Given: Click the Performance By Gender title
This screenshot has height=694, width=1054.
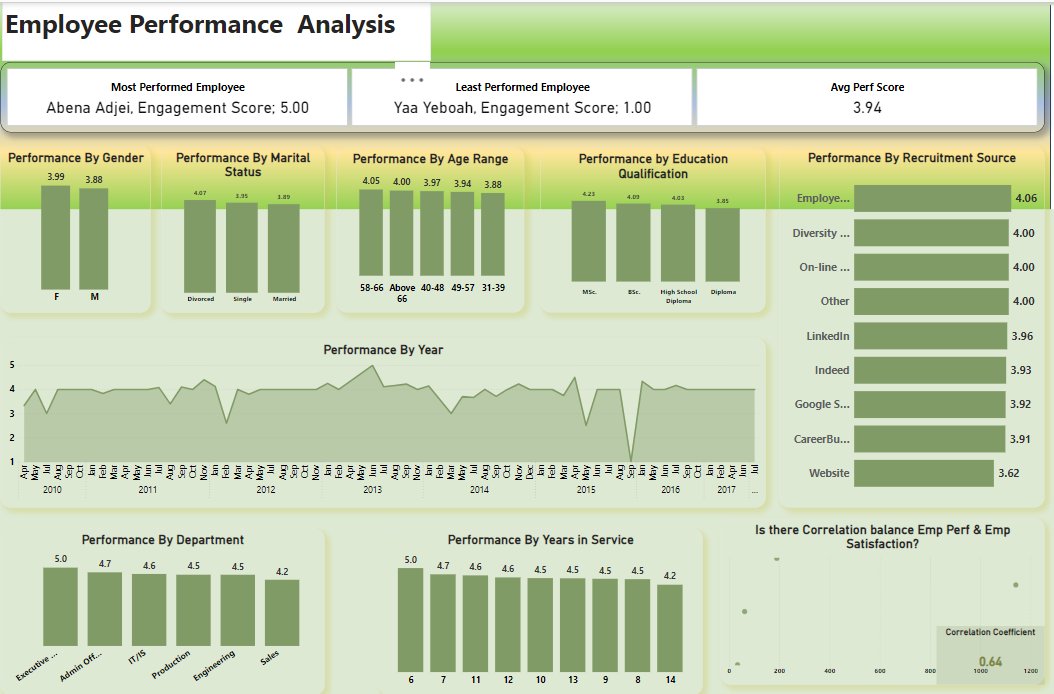Looking at the screenshot, I should click(76, 158).
